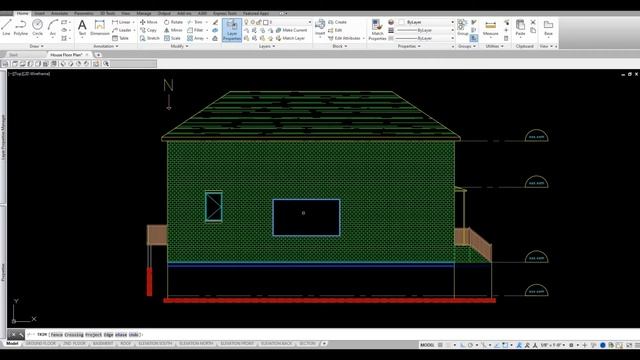Choose the Scale command

(172, 38)
